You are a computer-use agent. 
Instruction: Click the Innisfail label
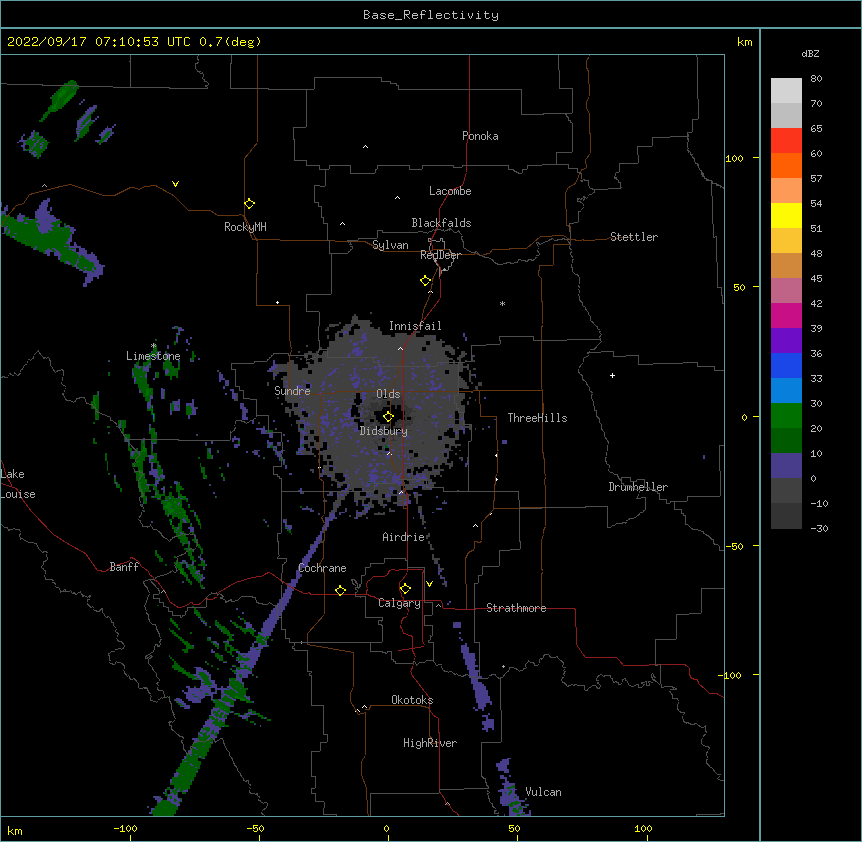(x=415, y=326)
